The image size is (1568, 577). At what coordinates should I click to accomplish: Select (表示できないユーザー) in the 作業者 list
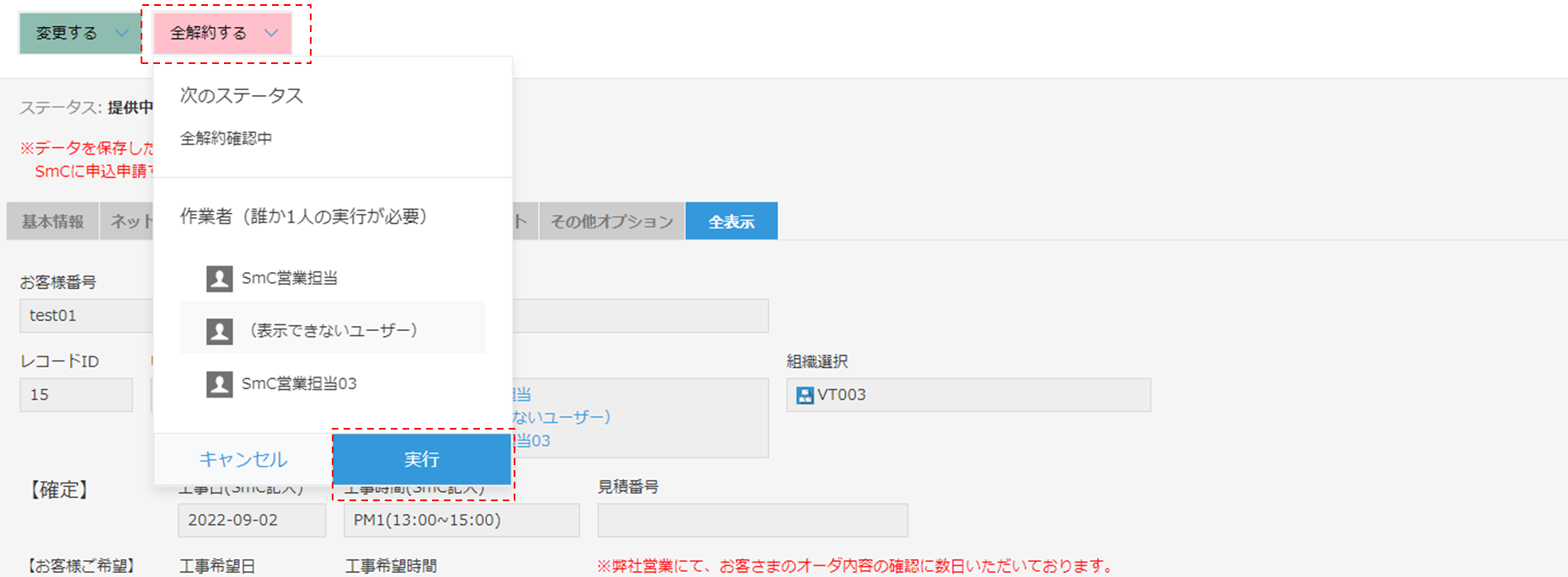tap(333, 328)
